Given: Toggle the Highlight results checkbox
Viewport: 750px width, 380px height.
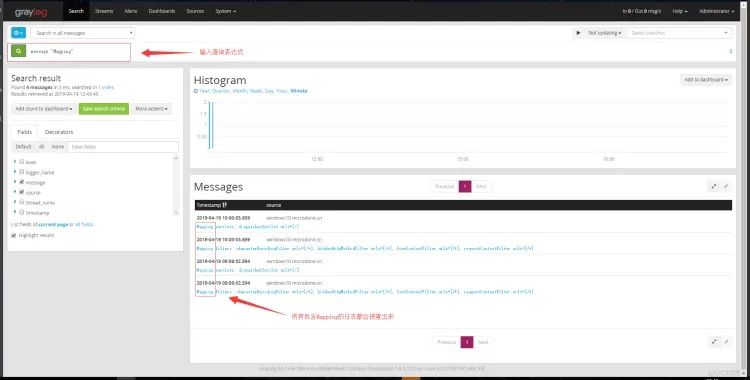Looking at the screenshot, I should [x=14, y=235].
